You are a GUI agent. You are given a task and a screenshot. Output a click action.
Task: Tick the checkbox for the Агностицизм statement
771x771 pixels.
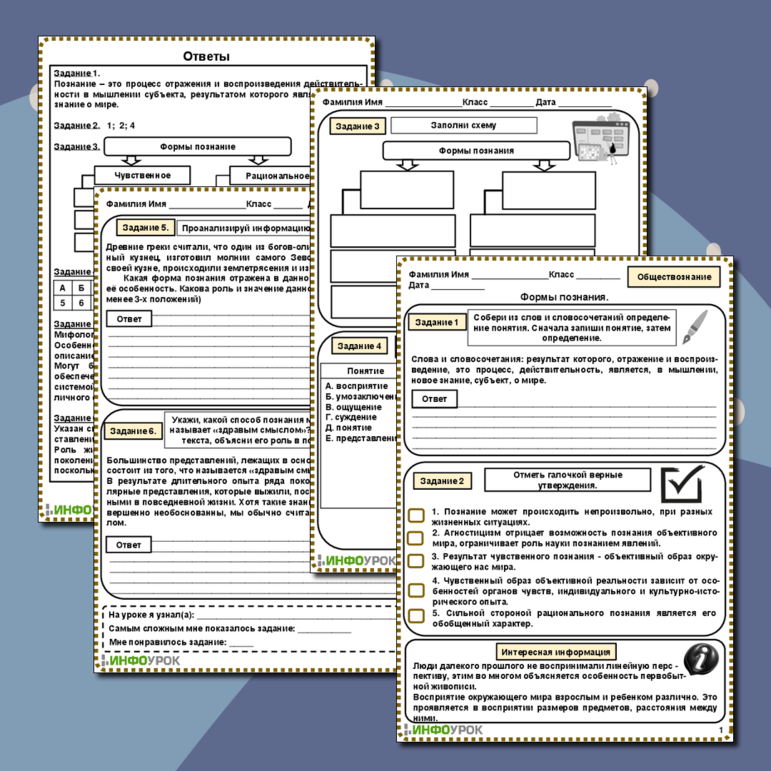point(416,537)
